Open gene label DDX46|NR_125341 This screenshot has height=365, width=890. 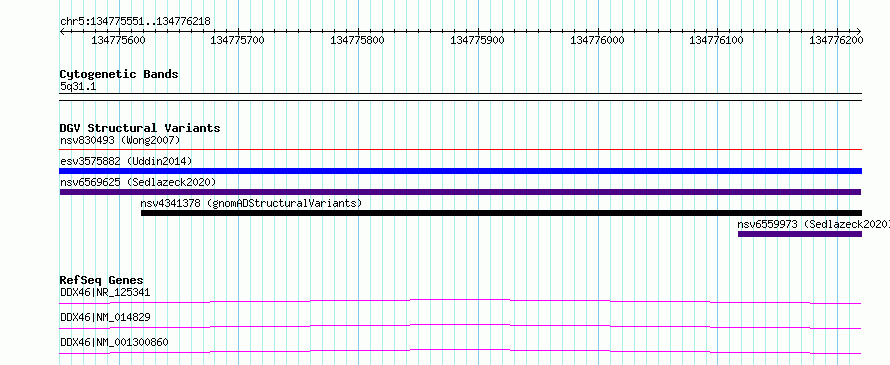click(x=105, y=293)
